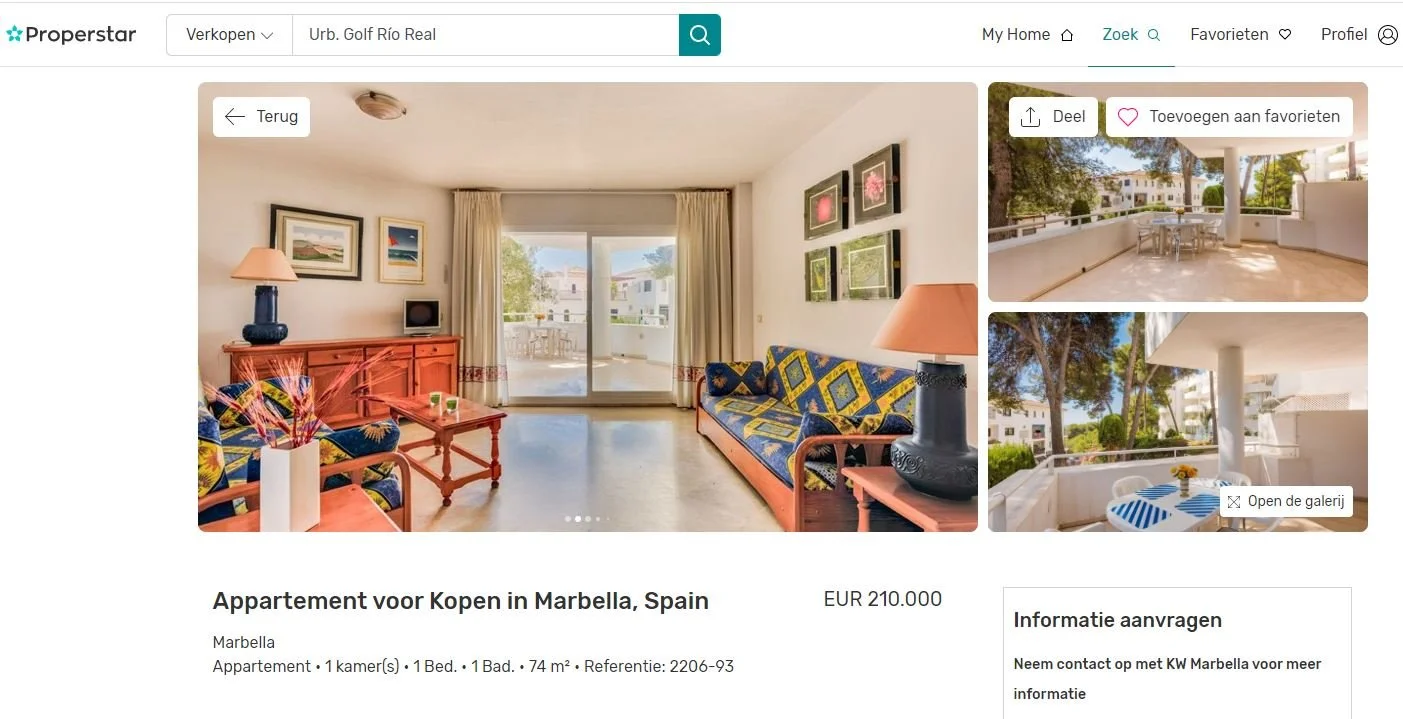Click the share icon beside Deel
The width and height of the screenshot is (1403, 719).
(x=1030, y=117)
